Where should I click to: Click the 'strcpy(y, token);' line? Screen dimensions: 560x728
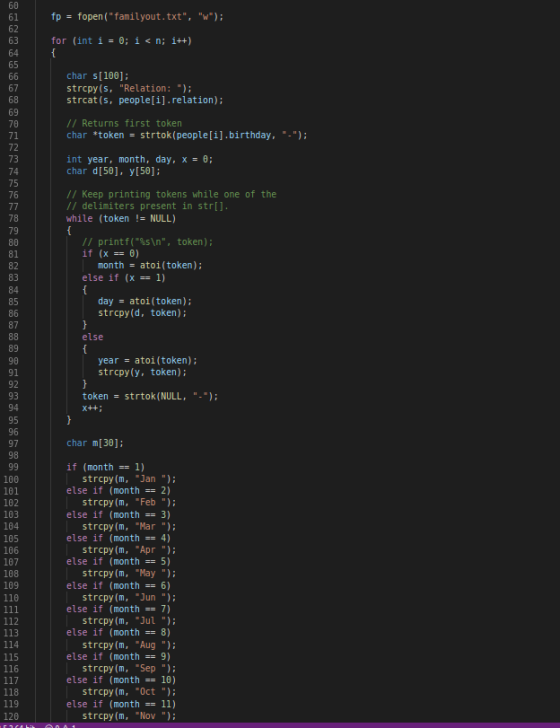(x=142, y=372)
